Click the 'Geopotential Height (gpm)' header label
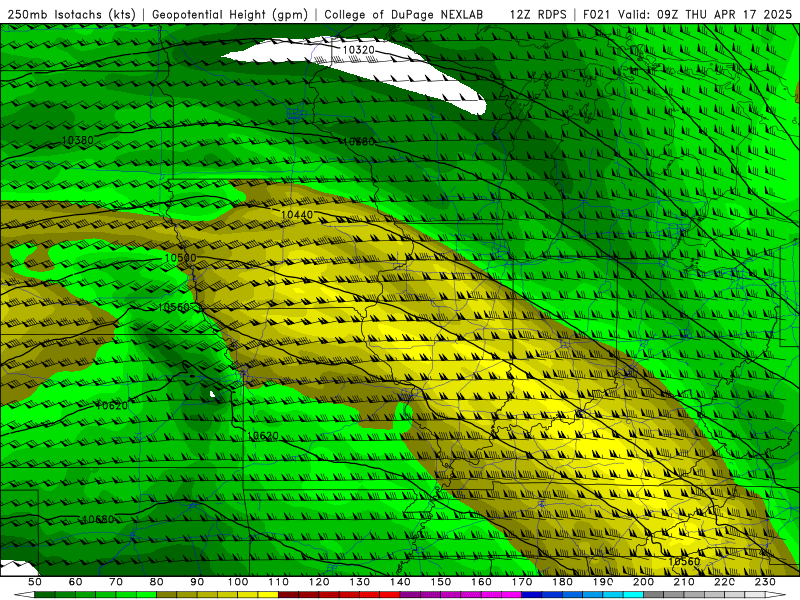800x600 pixels. (230, 15)
